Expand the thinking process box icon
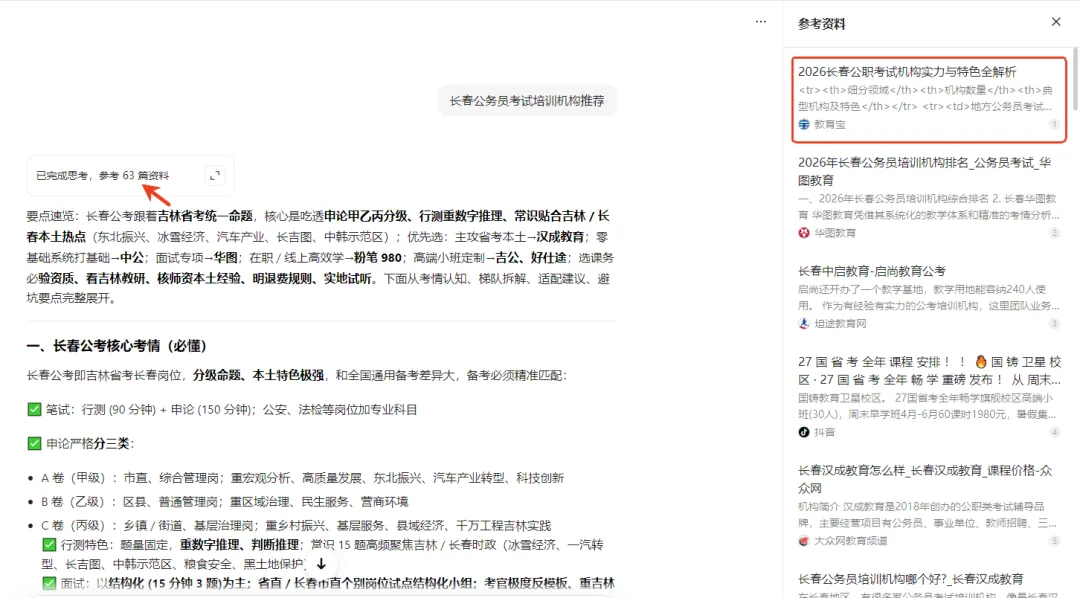Screen dimensions: 1080x598 [215, 176]
